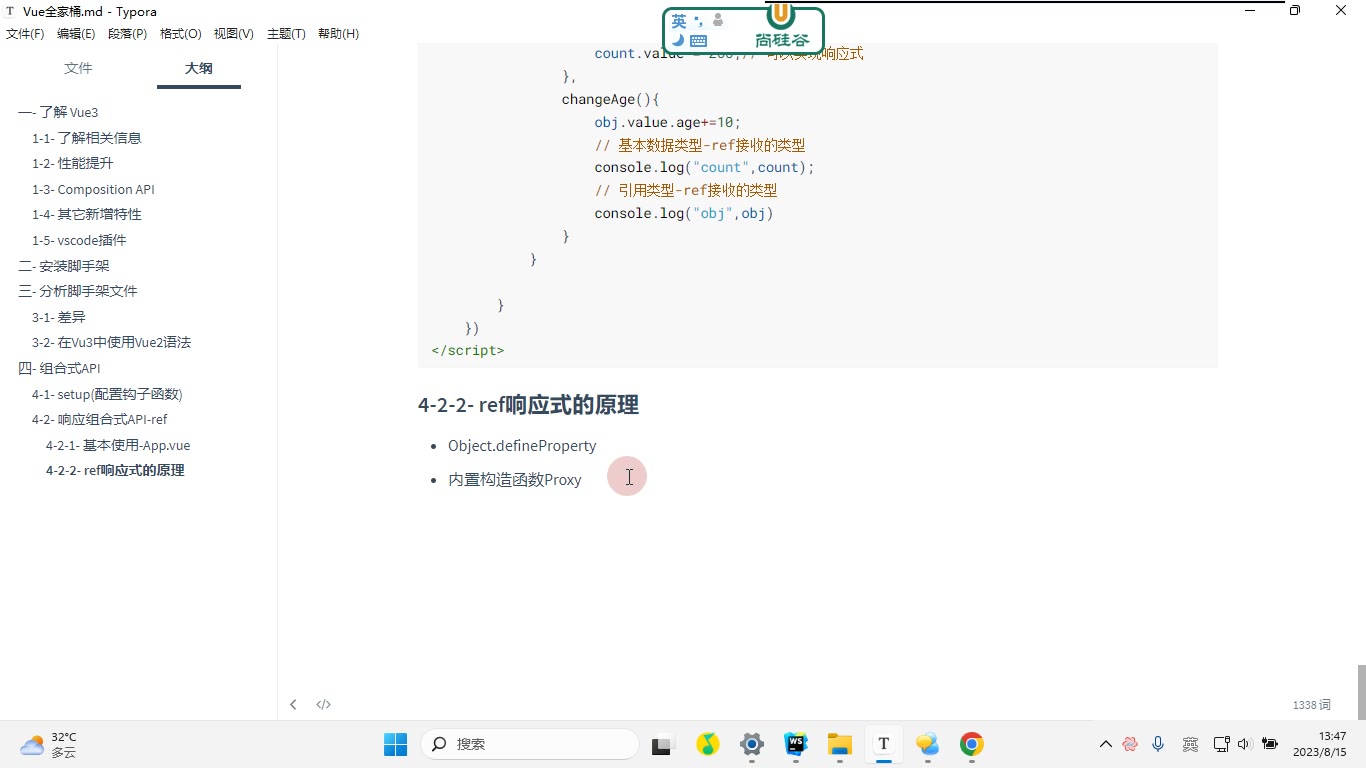Toggle source code mode icon
This screenshot has height=768, width=1366.
click(324, 704)
